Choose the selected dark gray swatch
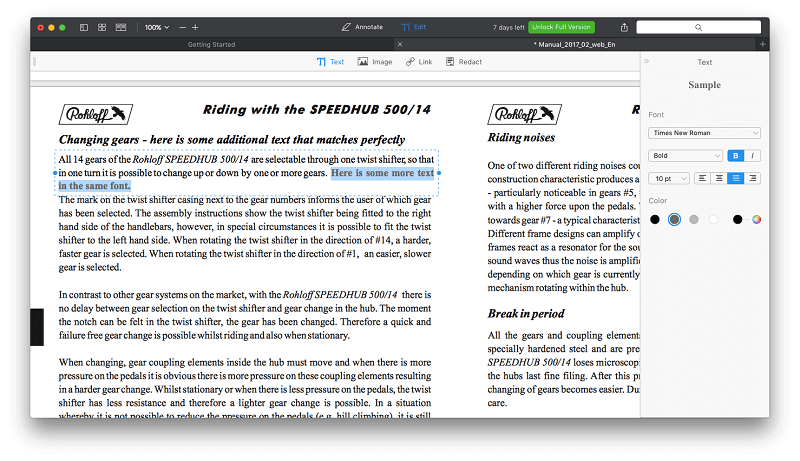Image resolution: width=800 pixels, height=461 pixels. click(x=674, y=219)
